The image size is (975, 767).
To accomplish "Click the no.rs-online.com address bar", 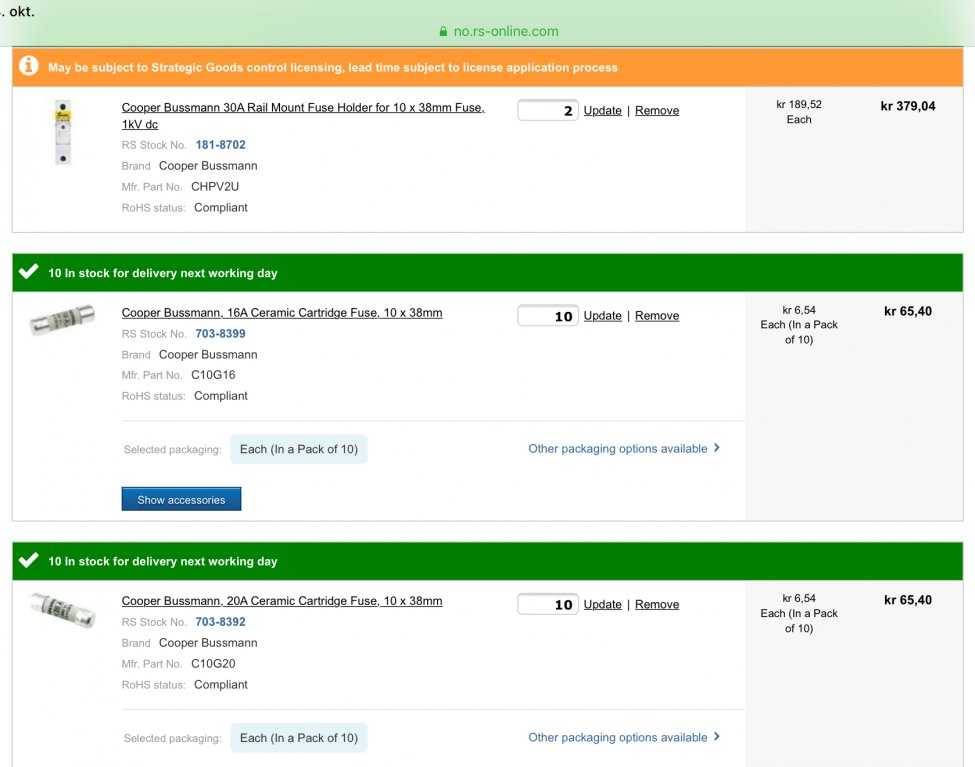I will (x=505, y=31).
